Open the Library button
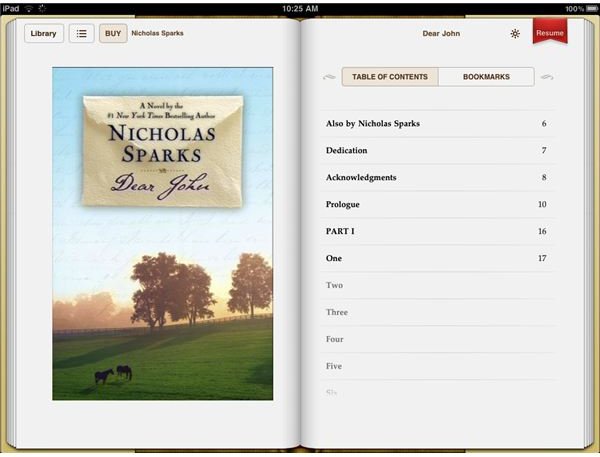Image resolution: width=600 pixels, height=457 pixels. pos(44,34)
